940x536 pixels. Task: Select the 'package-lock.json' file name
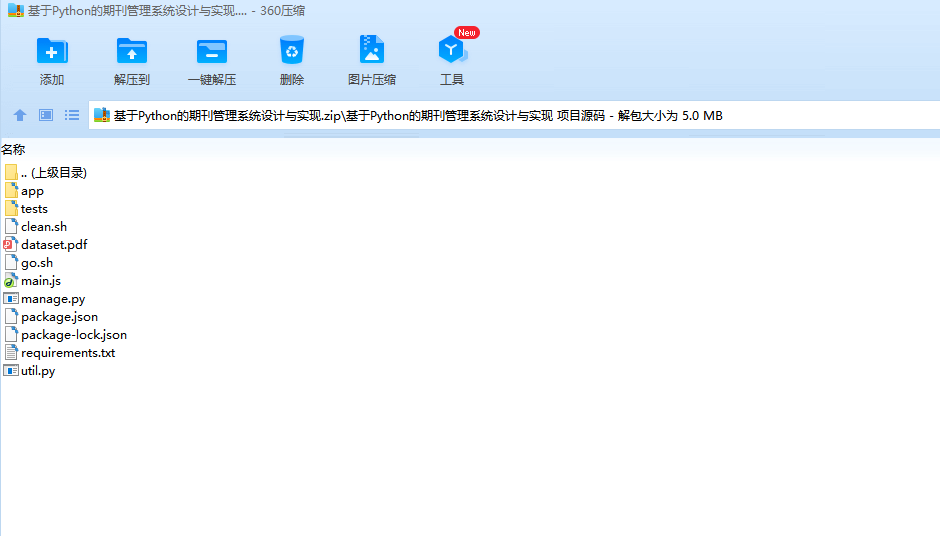[74, 335]
